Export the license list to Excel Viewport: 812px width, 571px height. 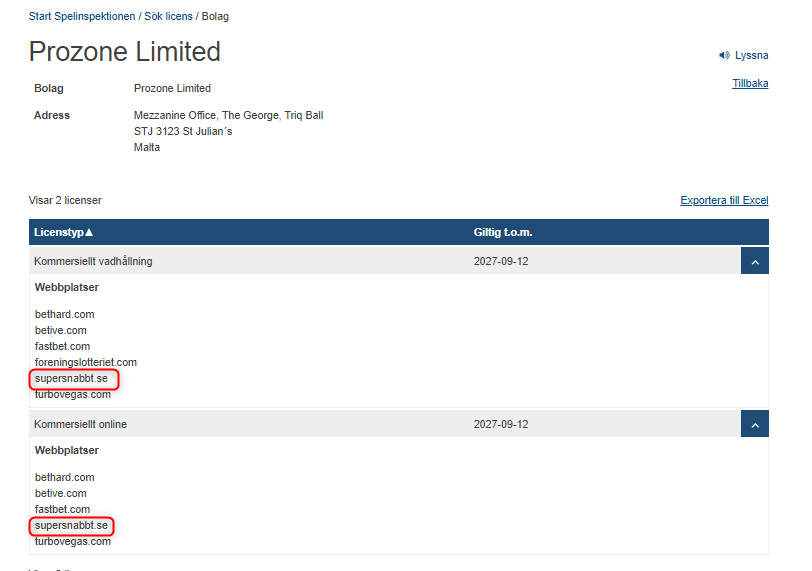point(724,200)
